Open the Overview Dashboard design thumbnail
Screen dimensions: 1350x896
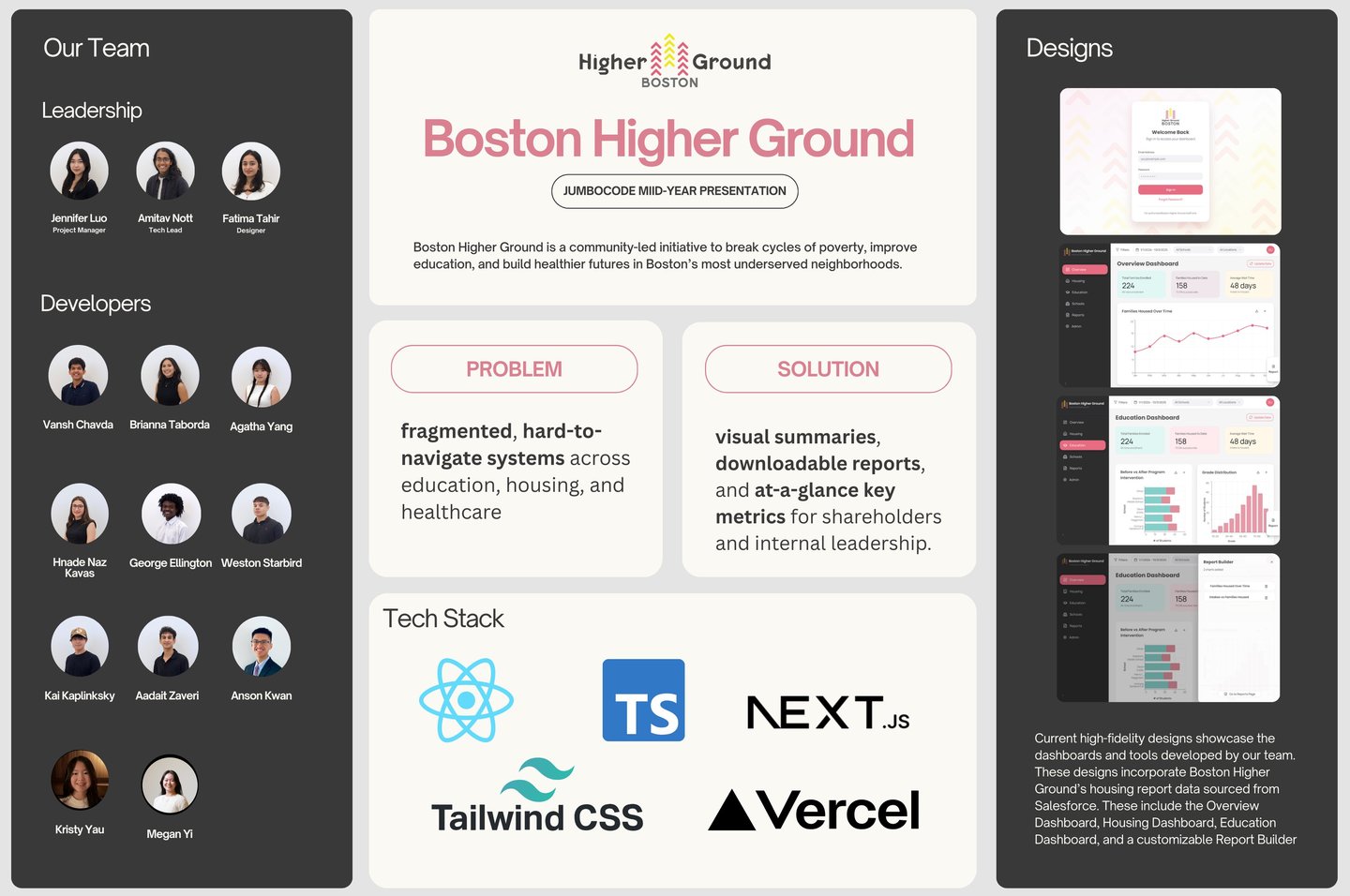pos(1168,316)
